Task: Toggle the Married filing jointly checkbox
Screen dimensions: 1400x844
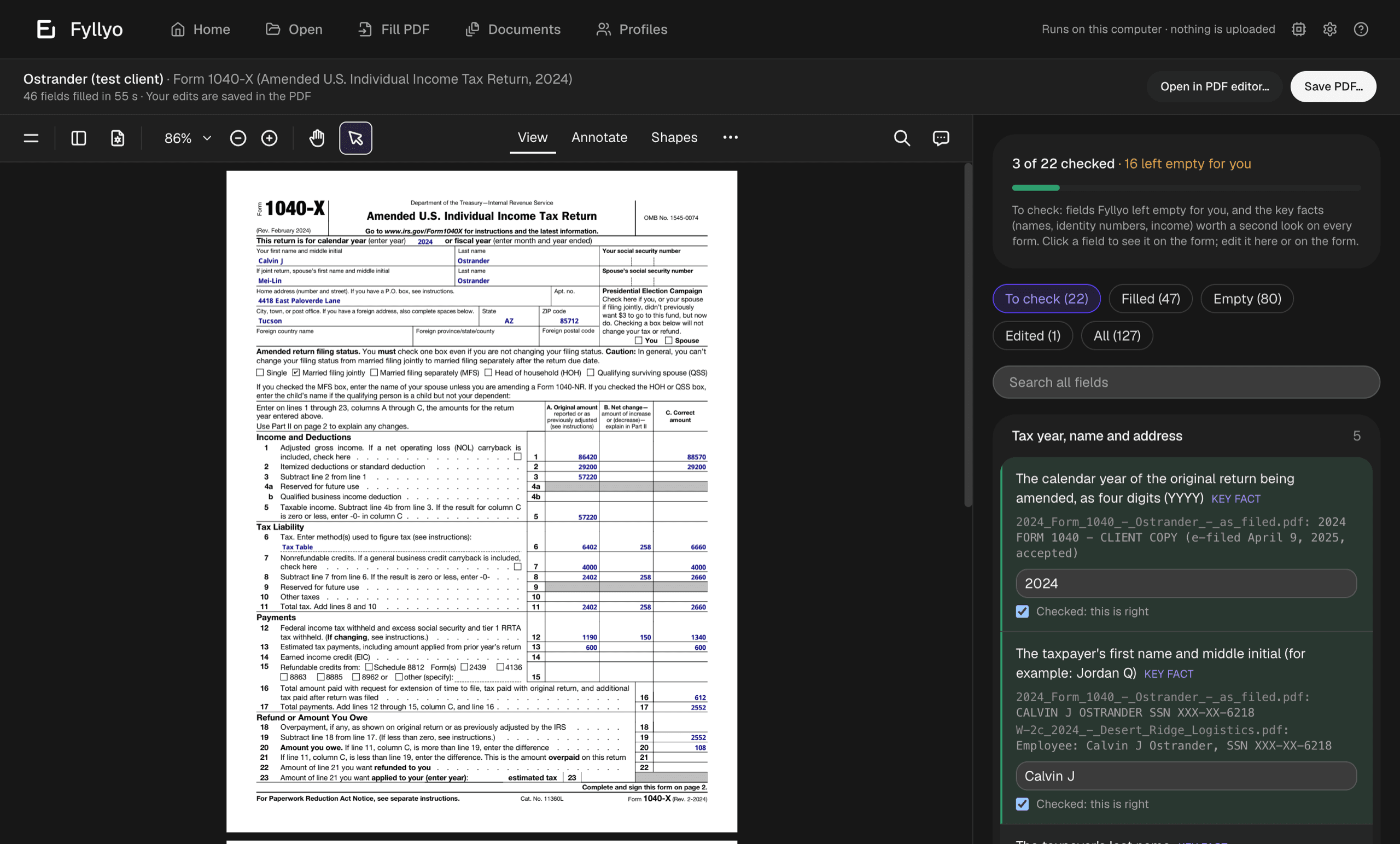Action: click(296, 373)
